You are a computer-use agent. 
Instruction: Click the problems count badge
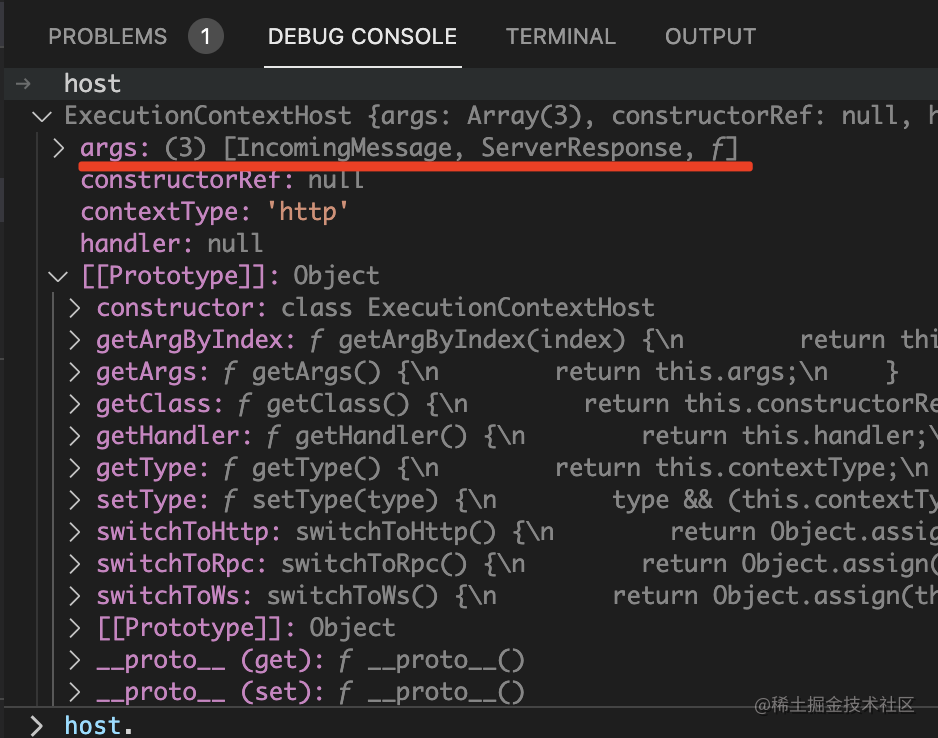205,38
